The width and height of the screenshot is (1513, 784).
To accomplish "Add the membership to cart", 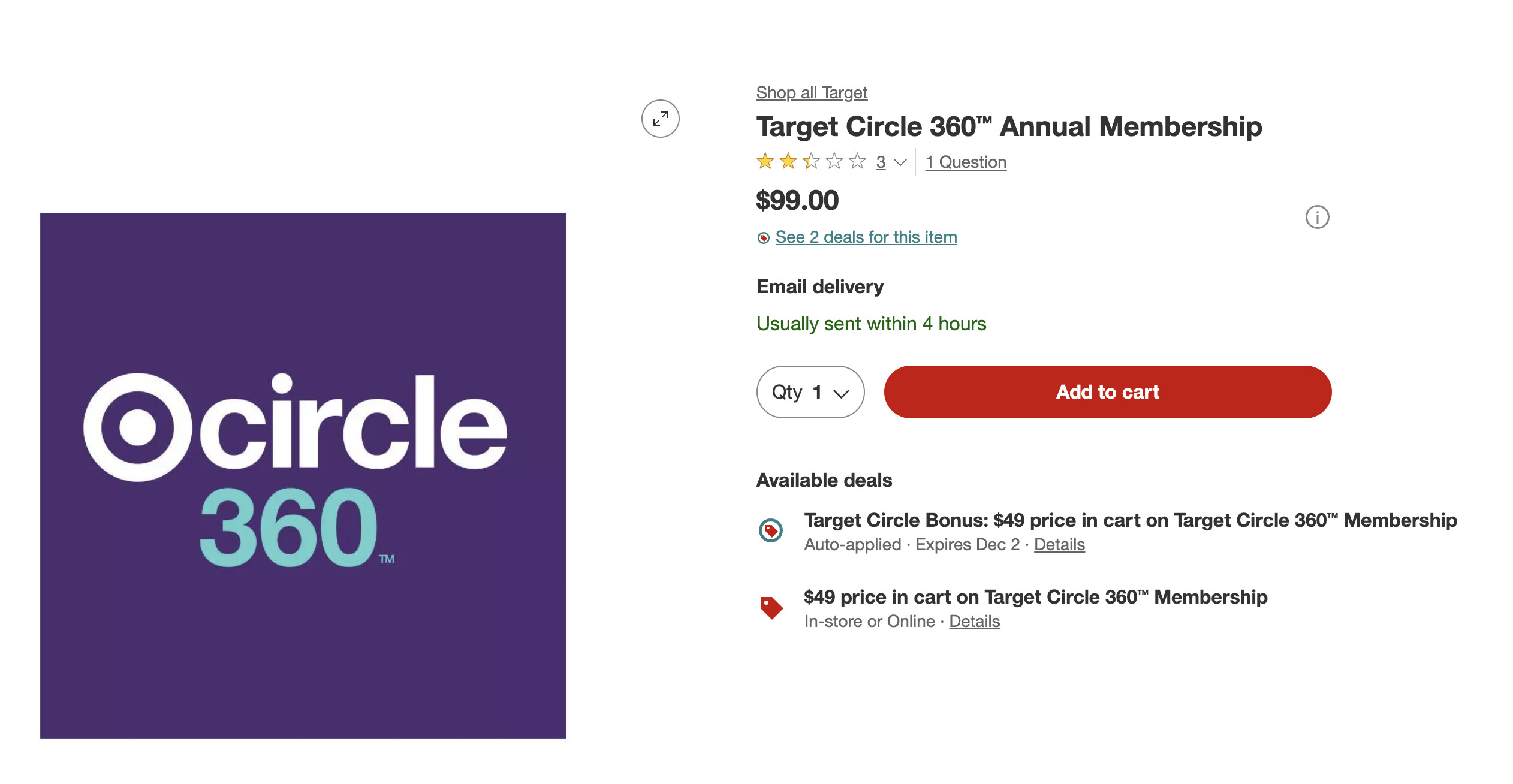I will (1107, 392).
